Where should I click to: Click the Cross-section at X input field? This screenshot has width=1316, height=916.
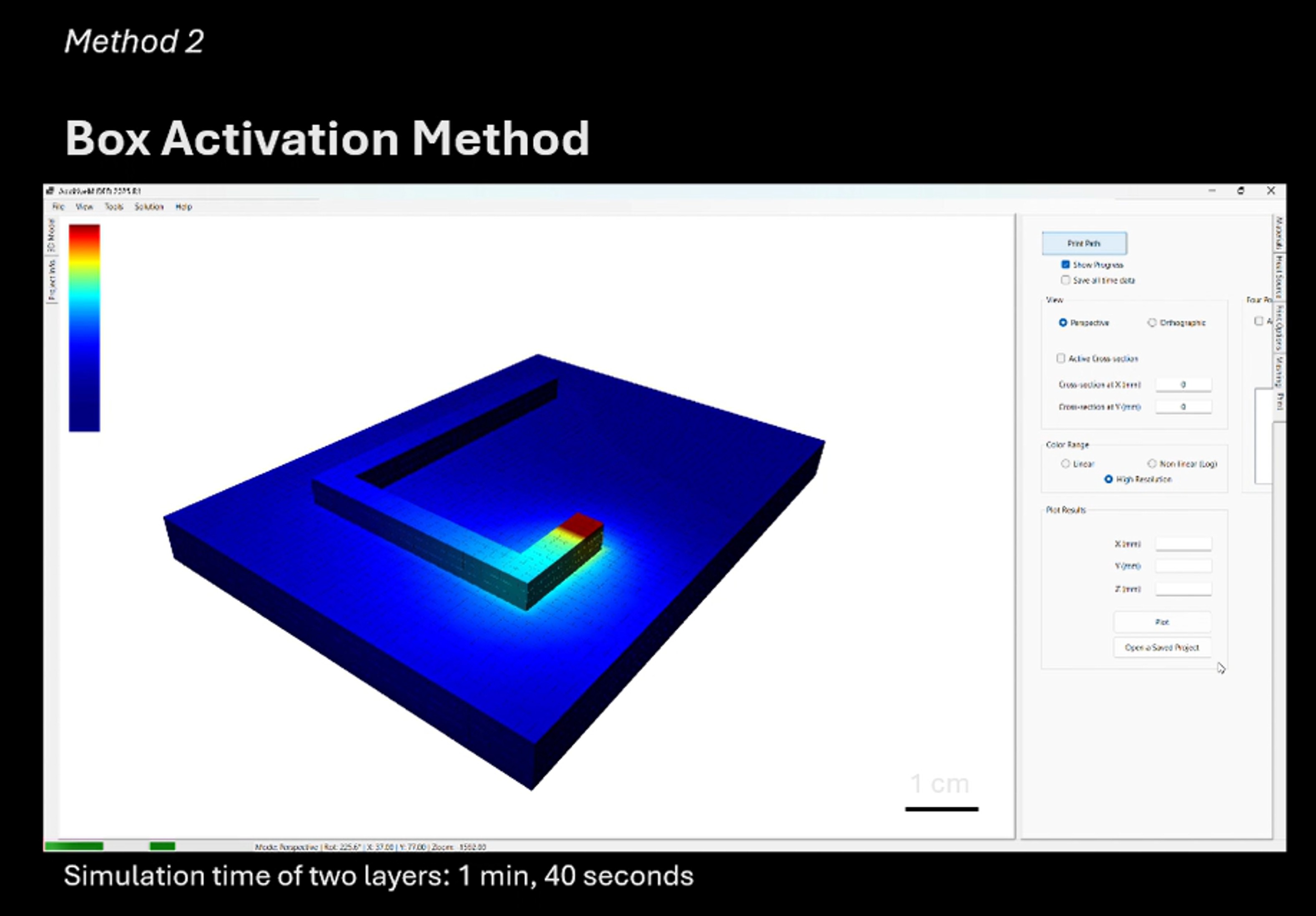(1183, 385)
